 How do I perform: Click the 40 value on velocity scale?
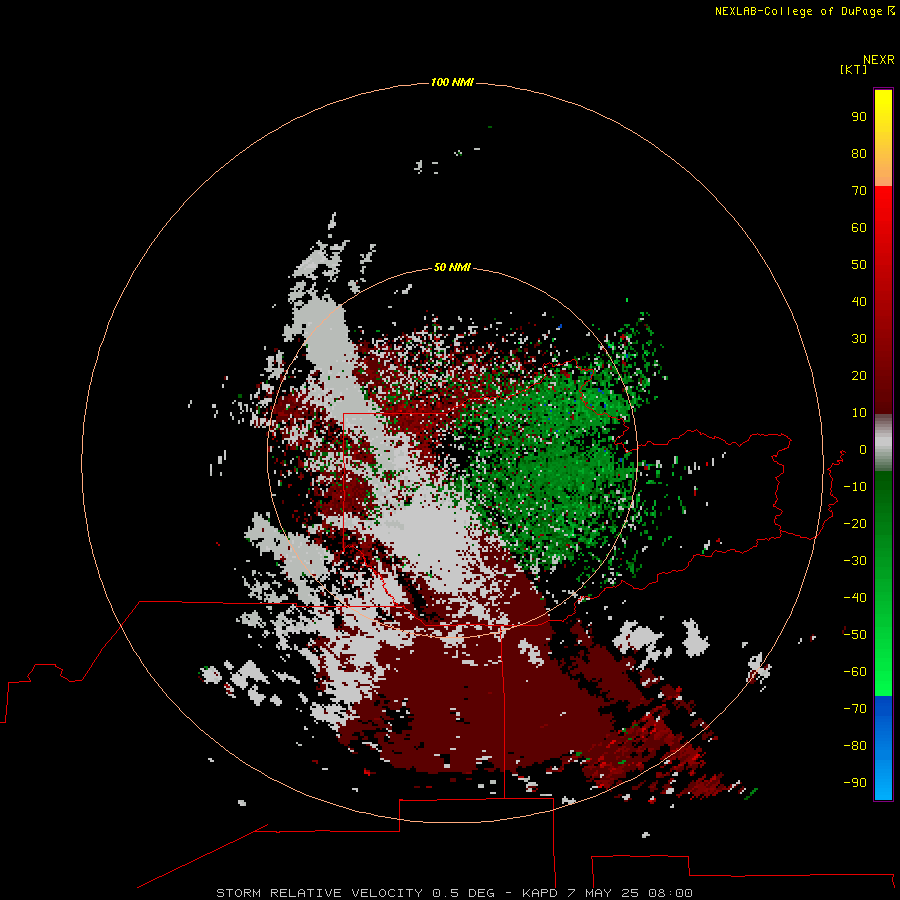859,301
